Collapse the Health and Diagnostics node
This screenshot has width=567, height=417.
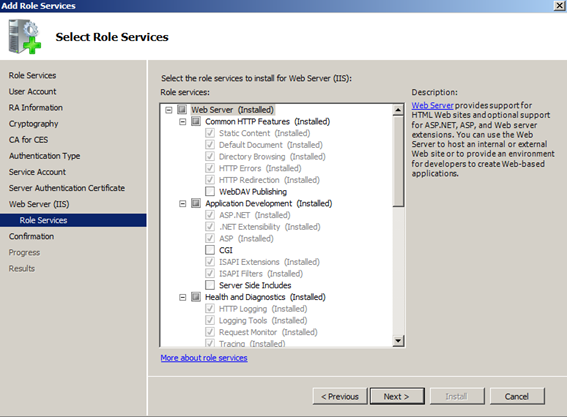(x=183, y=297)
